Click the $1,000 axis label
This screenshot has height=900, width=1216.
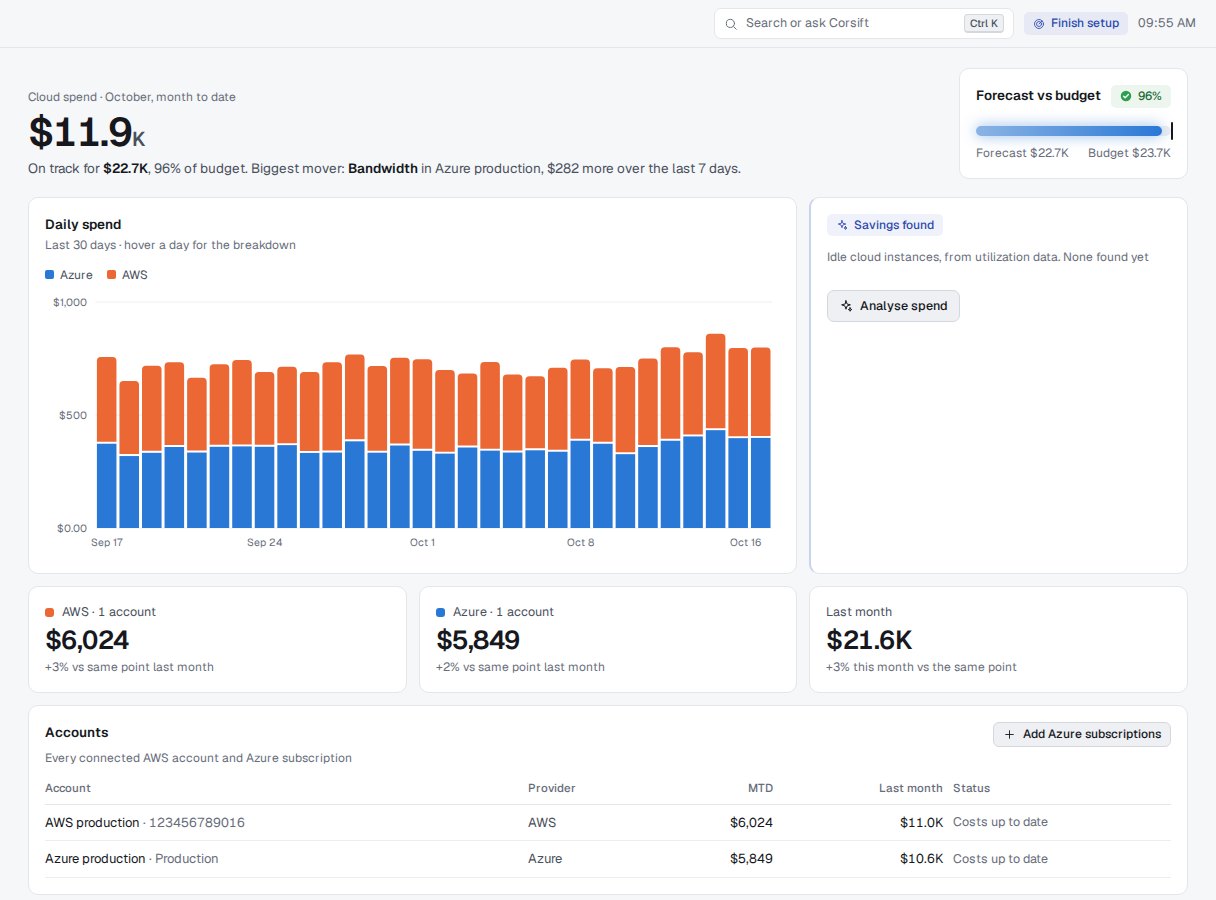pos(69,302)
